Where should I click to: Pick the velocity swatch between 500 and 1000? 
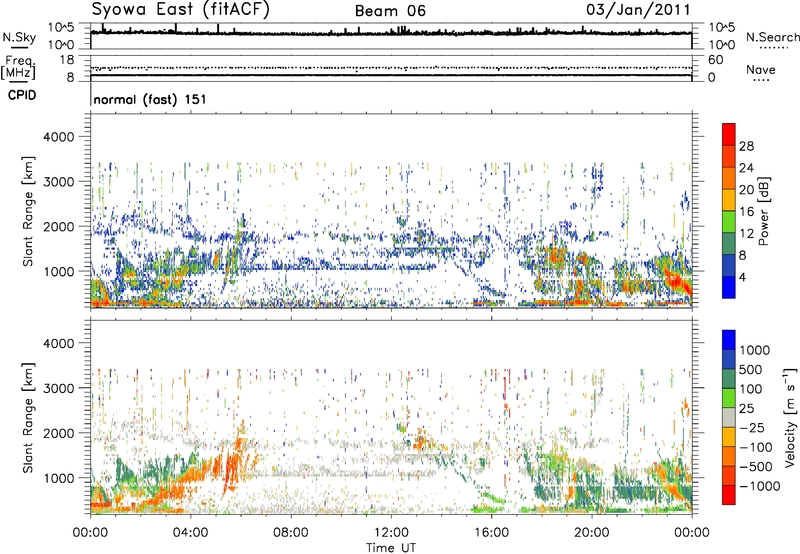click(729, 359)
